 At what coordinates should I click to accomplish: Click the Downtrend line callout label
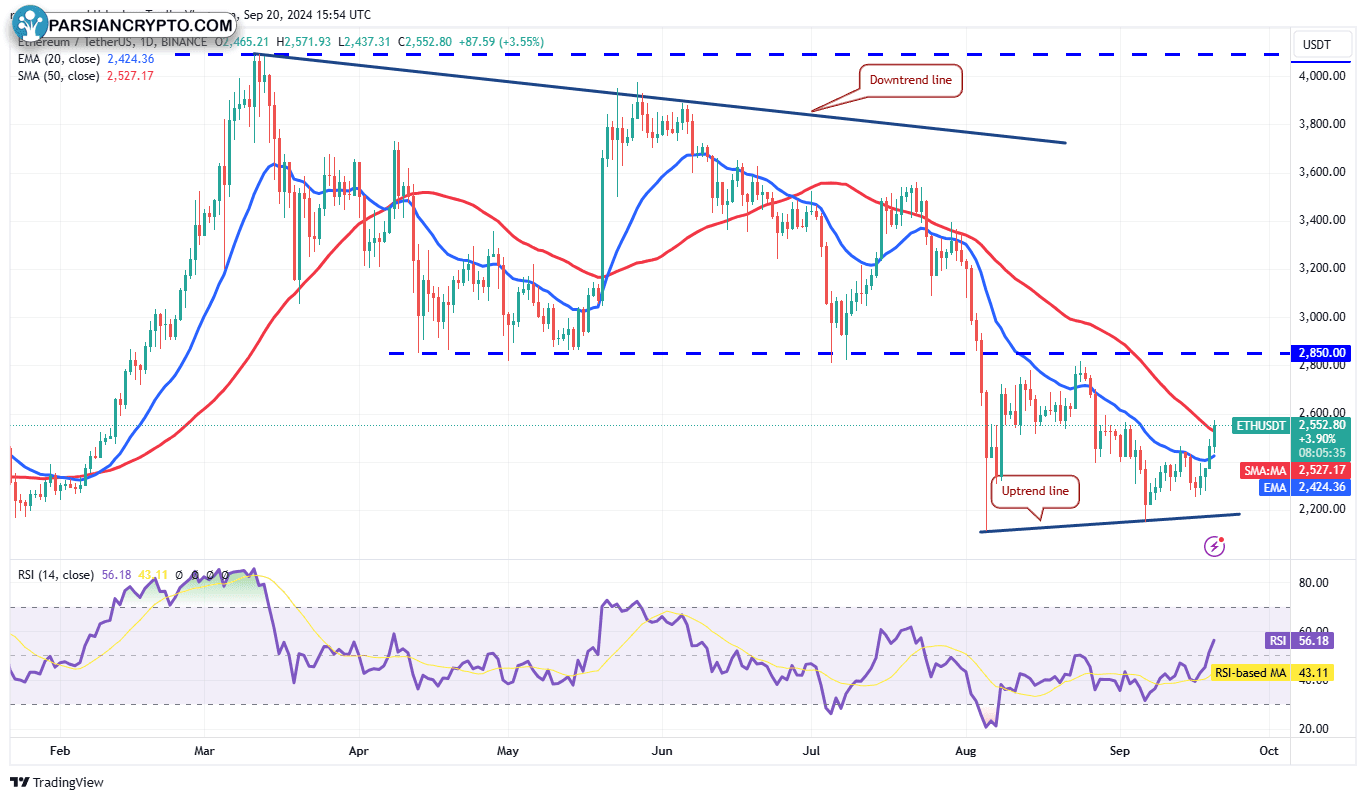coord(910,80)
